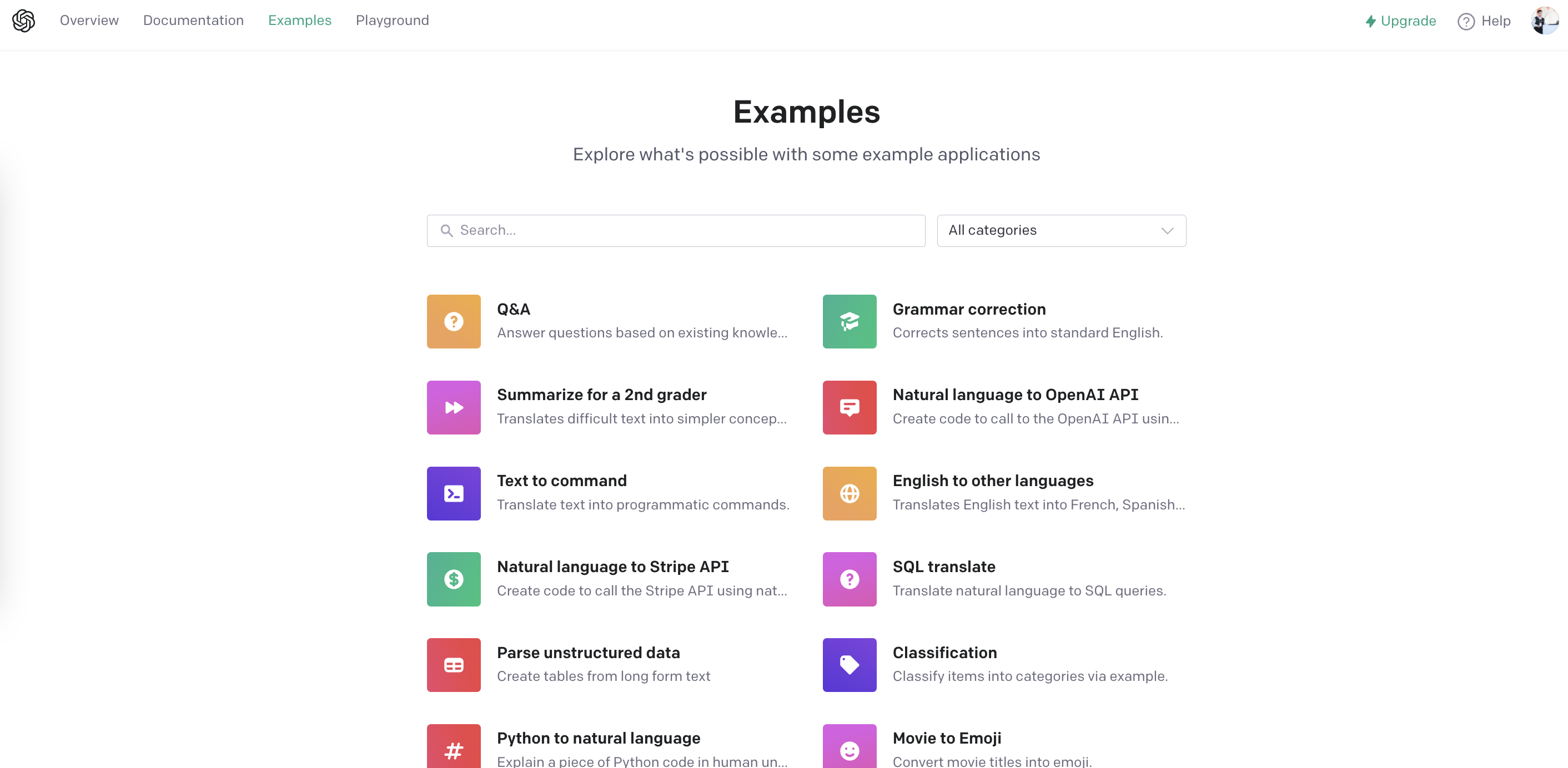This screenshot has width=1568, height=768.
Task: Click the SQL translate icon
Action: coord(849,579)
